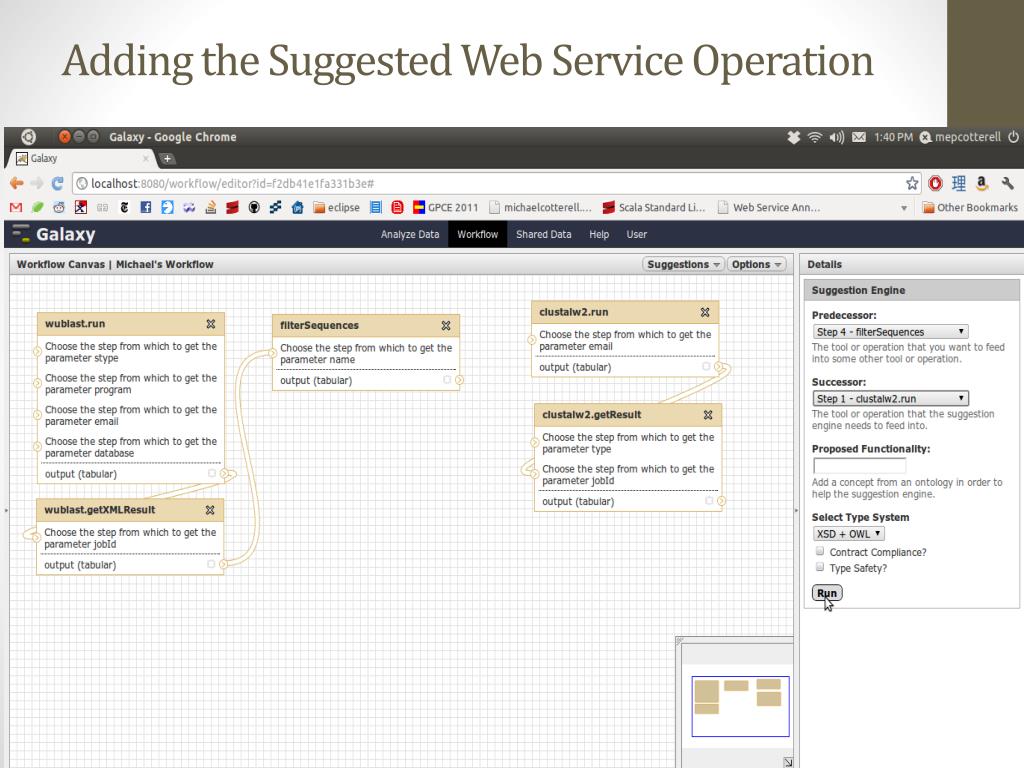Open the Scala Standard Li... bookmark
This screenshot has width=1024, height=768.
click(x=654, y=208)
